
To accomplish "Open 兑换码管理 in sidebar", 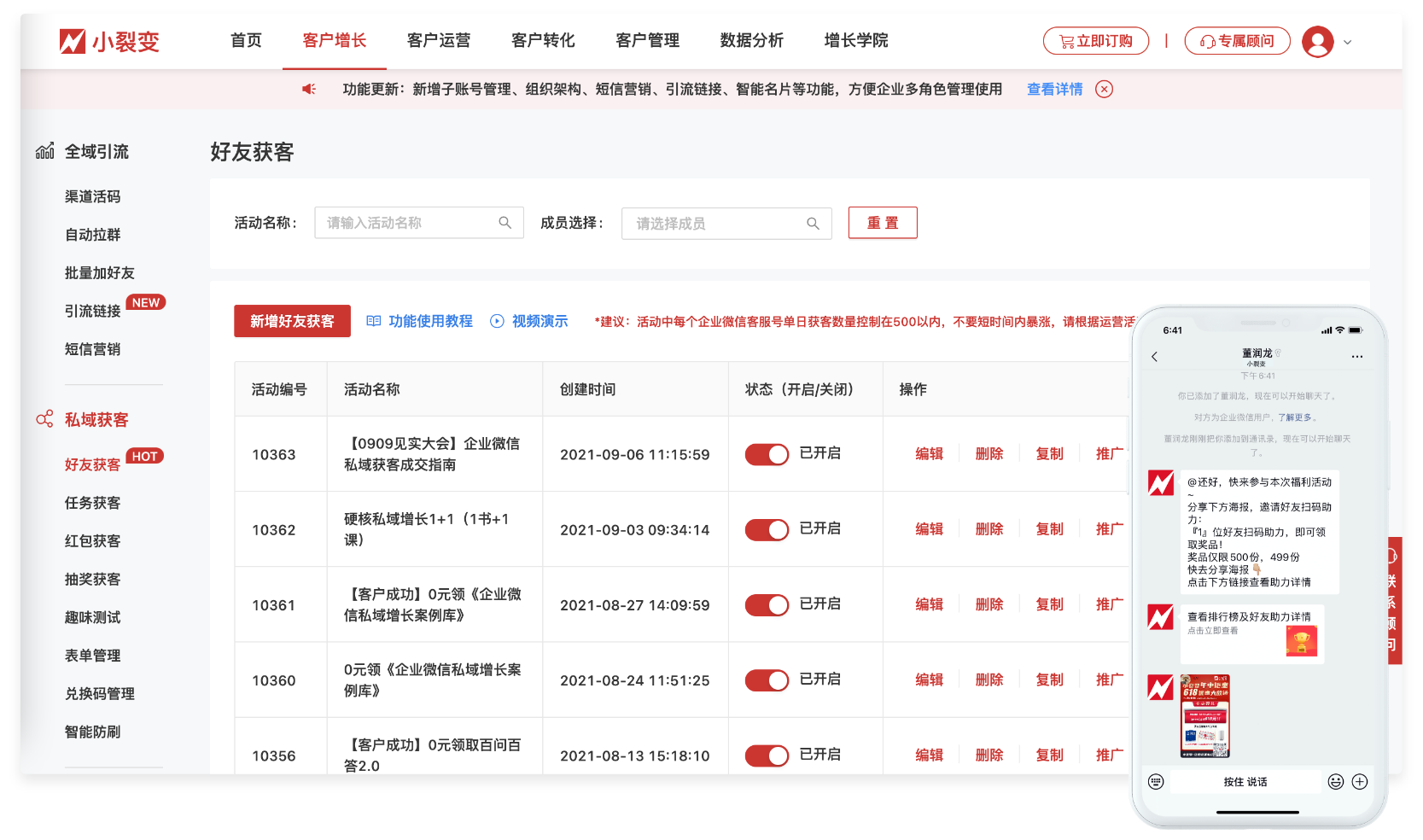I will click(x=100, y=694).
